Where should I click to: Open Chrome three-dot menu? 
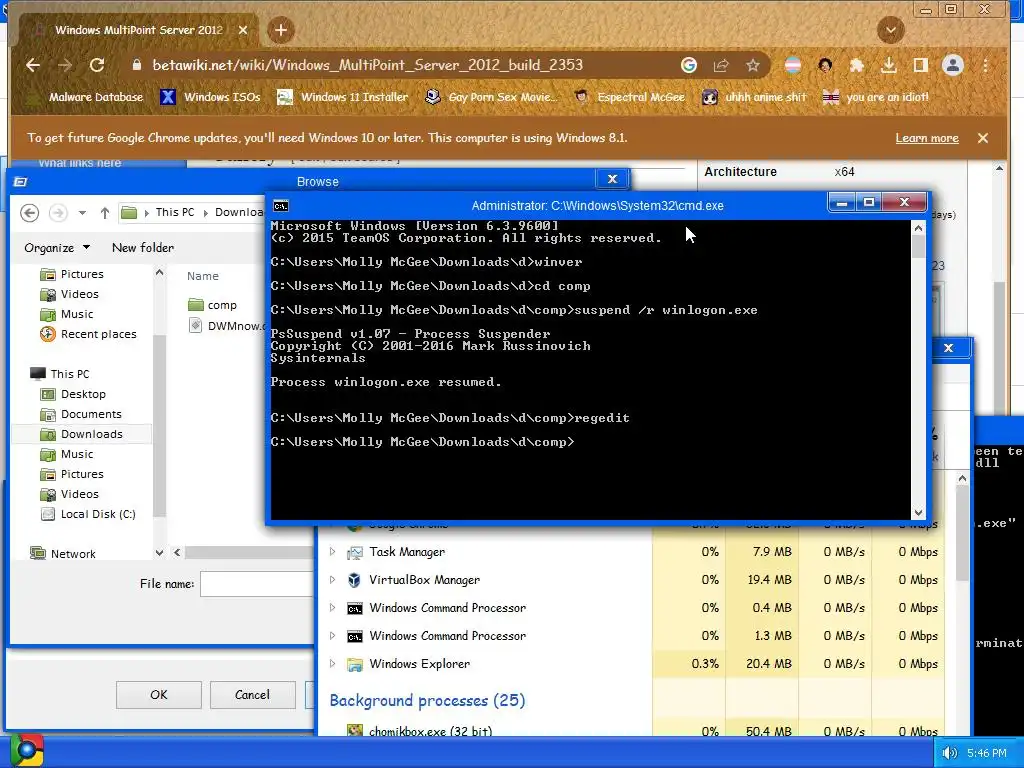pyautogui.click(x=985, y=65)
